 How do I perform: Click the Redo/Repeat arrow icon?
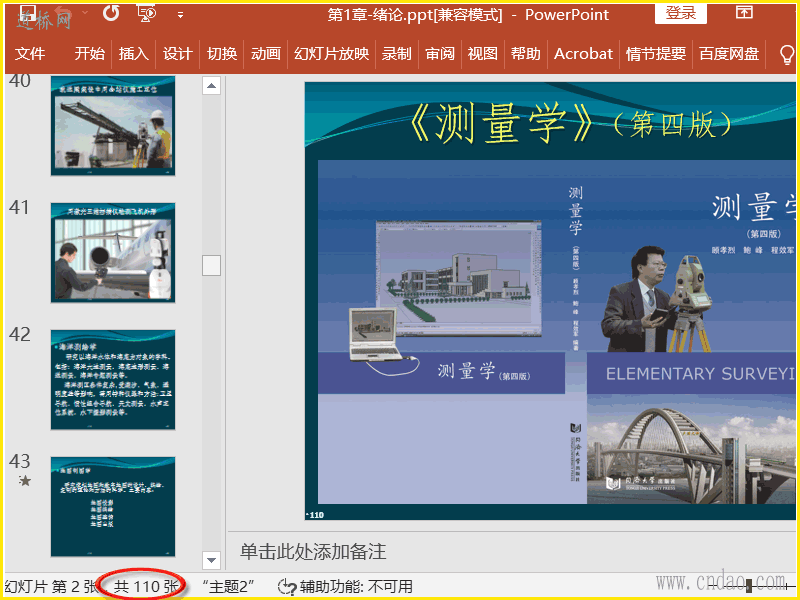coord(111,14)
